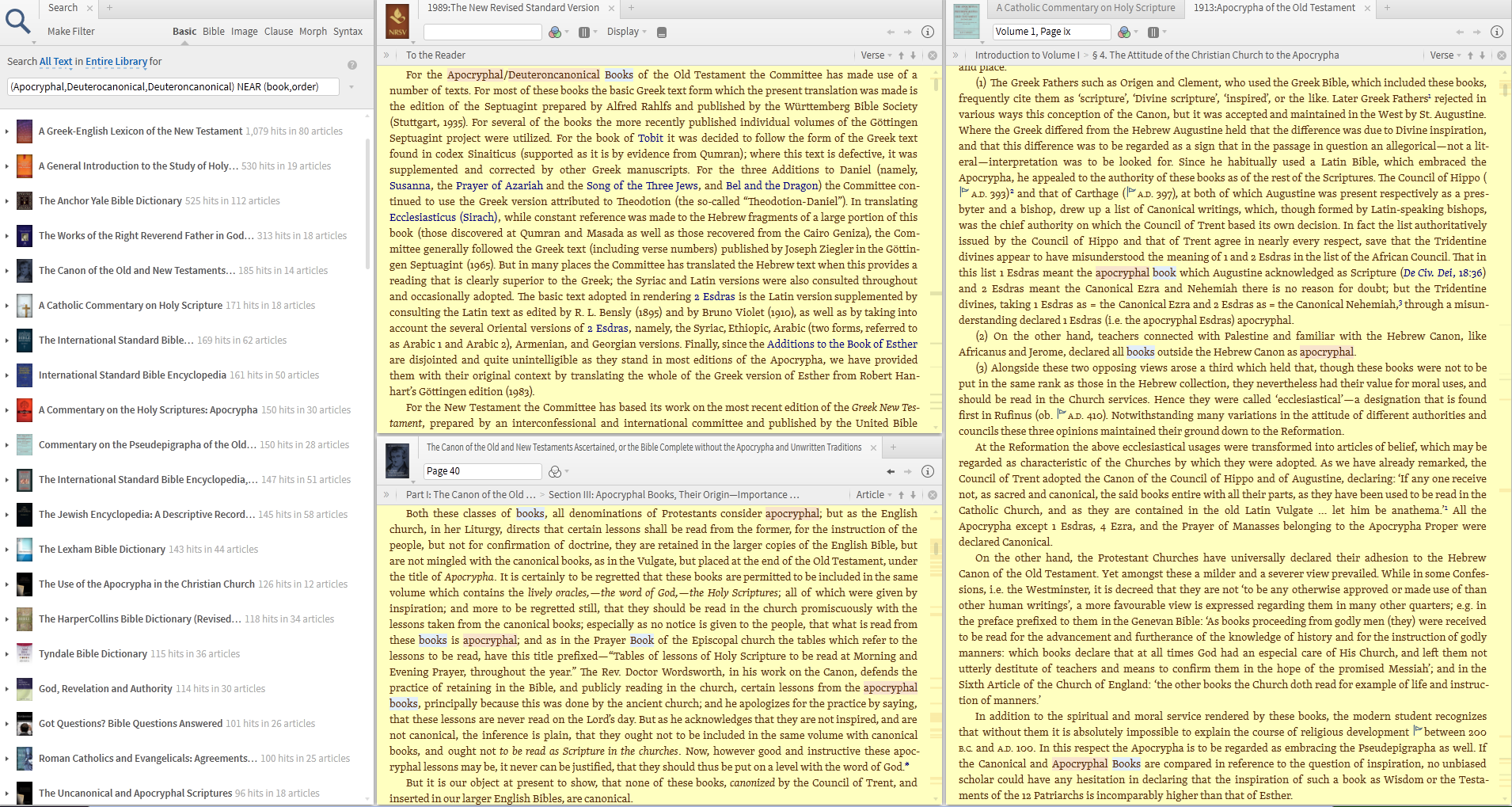Open NRSV resource information icon
This screenshot has width=1512, height=807.
click(928, 32)
